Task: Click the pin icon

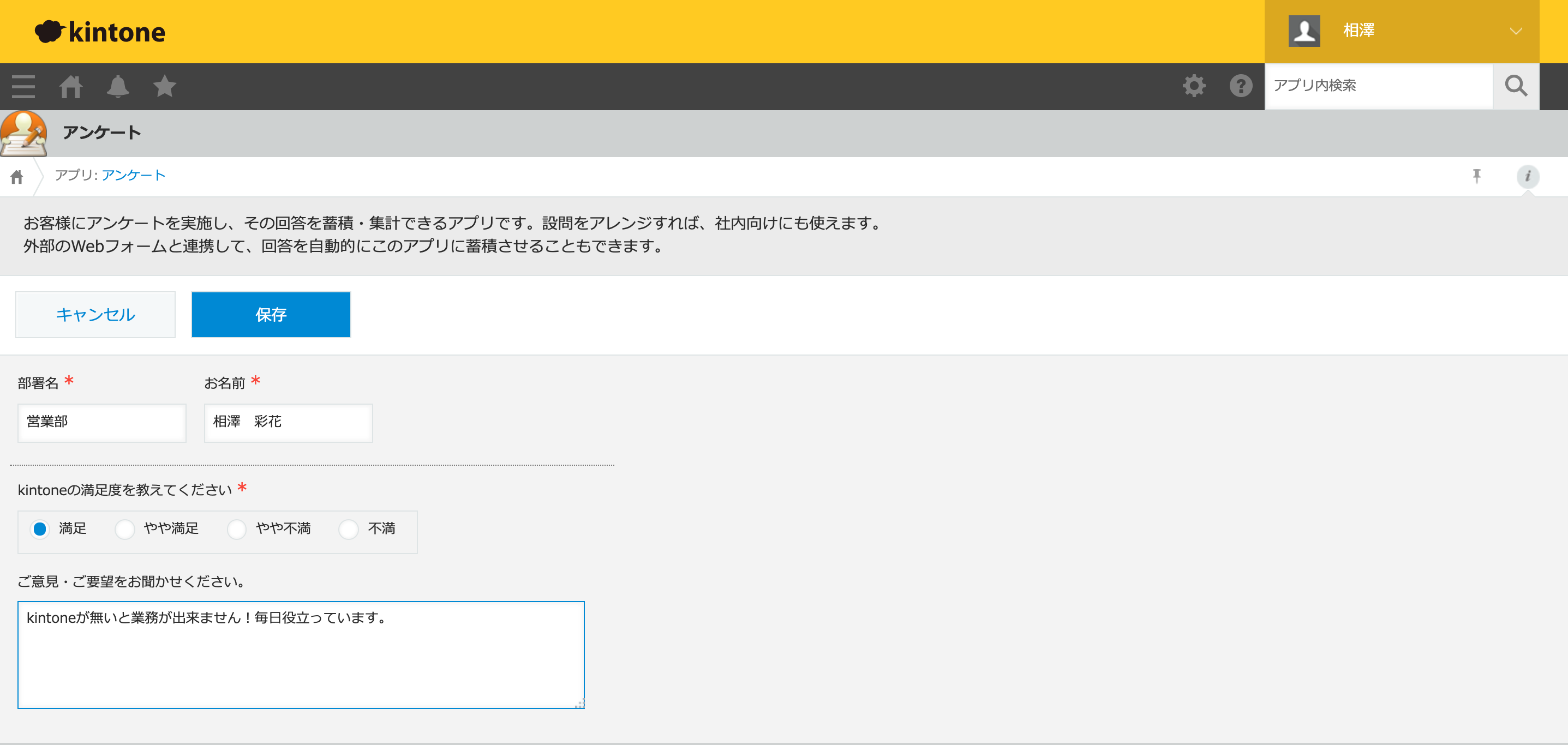Action: click(x=1476, y=176)
